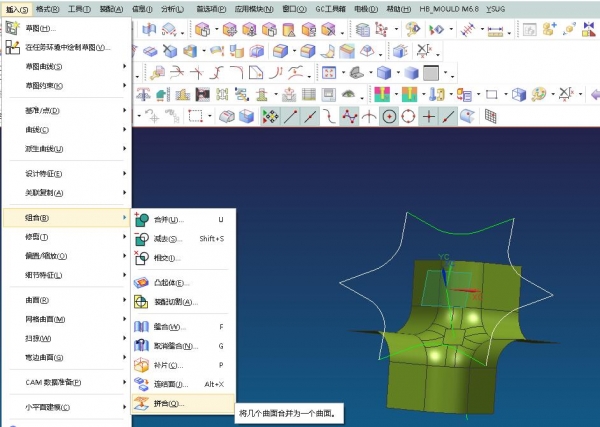600x427 pixels.
Task: Toggle the circle-center snap point icon
Action: [x=388, y=116]
